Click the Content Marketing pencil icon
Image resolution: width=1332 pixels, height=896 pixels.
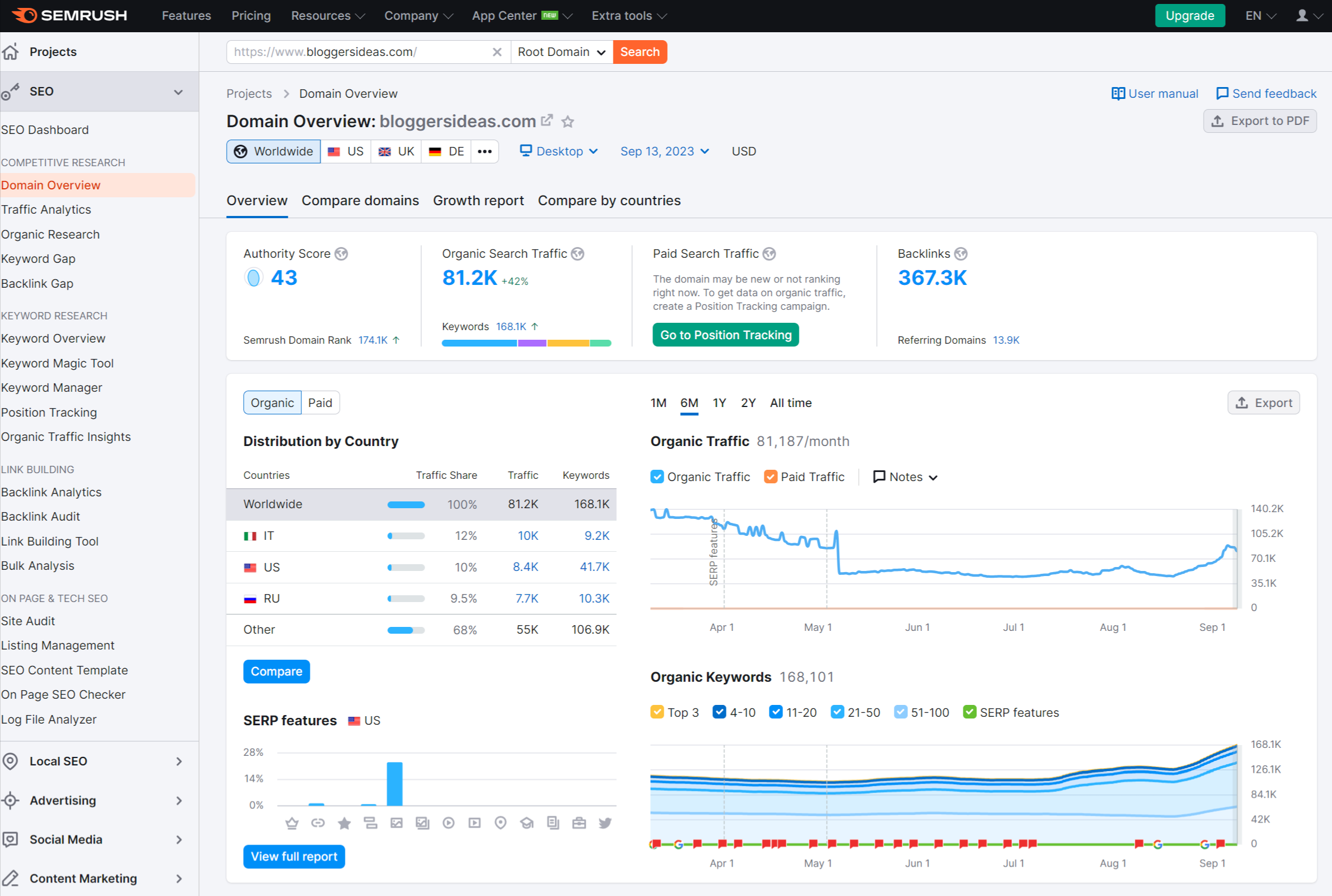coord(10,878)
